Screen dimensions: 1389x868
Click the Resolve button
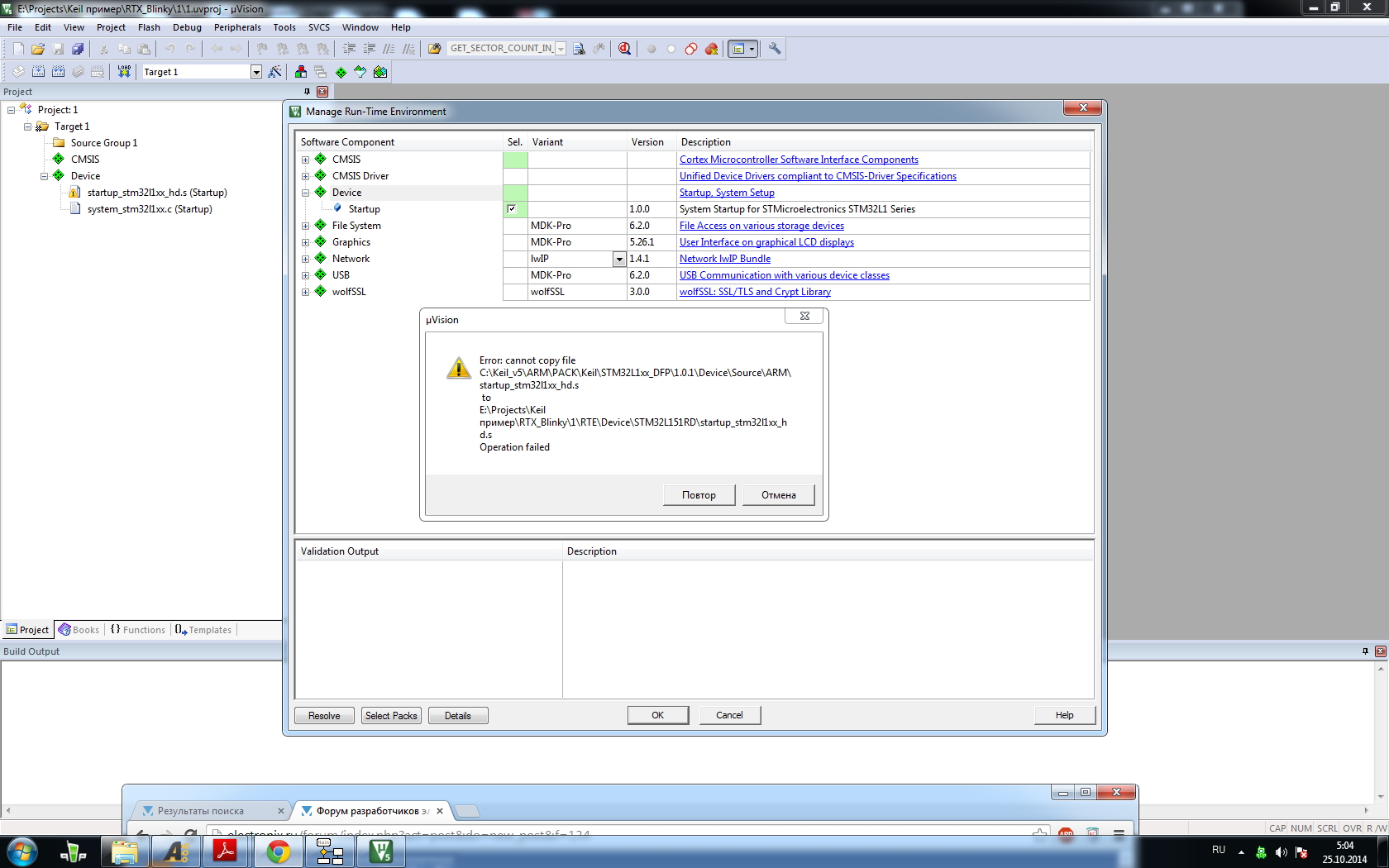point(324,716)
